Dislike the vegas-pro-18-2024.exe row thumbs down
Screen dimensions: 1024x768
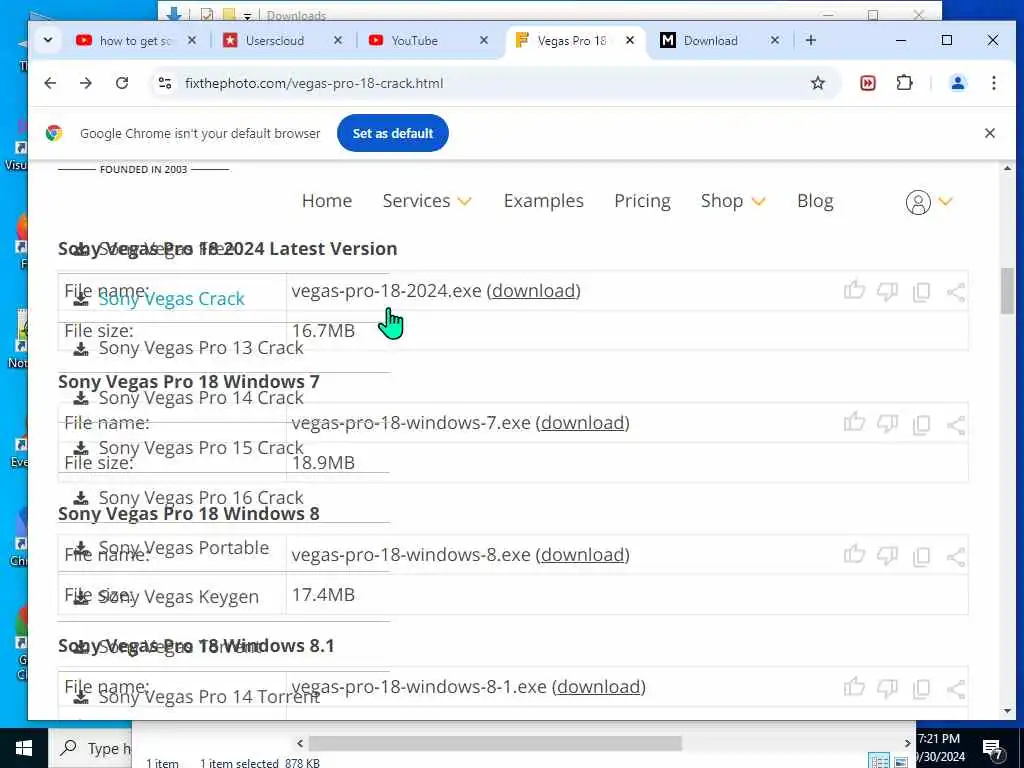coord(887,292)
